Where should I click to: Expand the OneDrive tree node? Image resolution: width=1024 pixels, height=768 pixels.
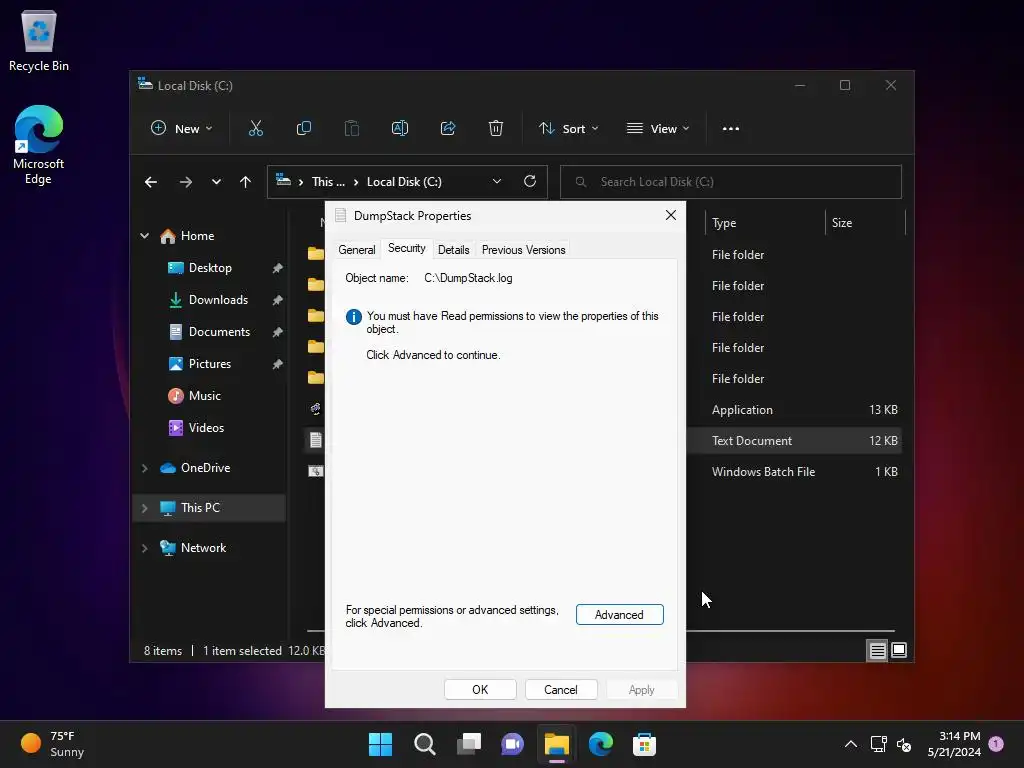click(x=144, y=468)
